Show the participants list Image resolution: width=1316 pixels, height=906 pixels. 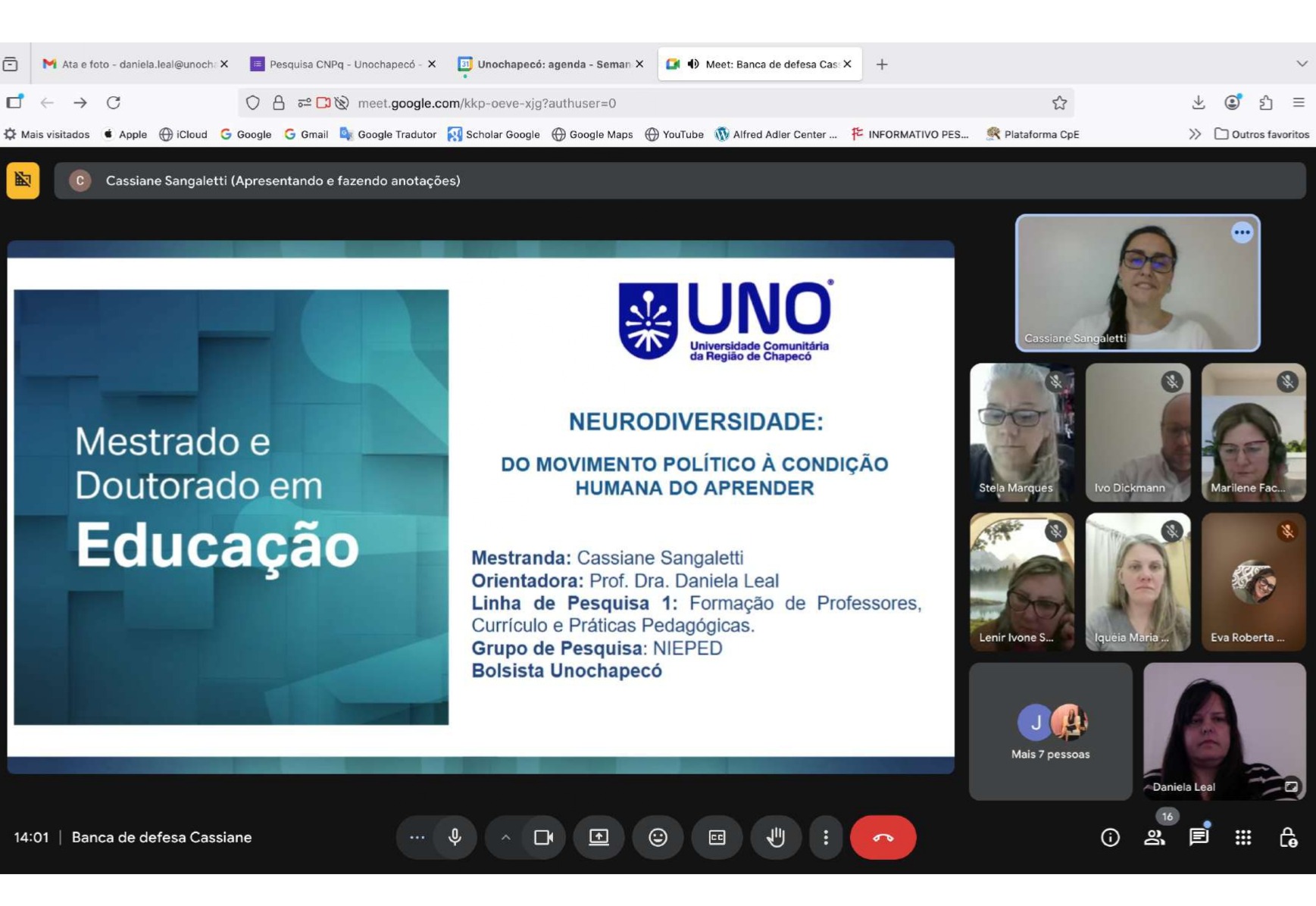(1154, 837)
